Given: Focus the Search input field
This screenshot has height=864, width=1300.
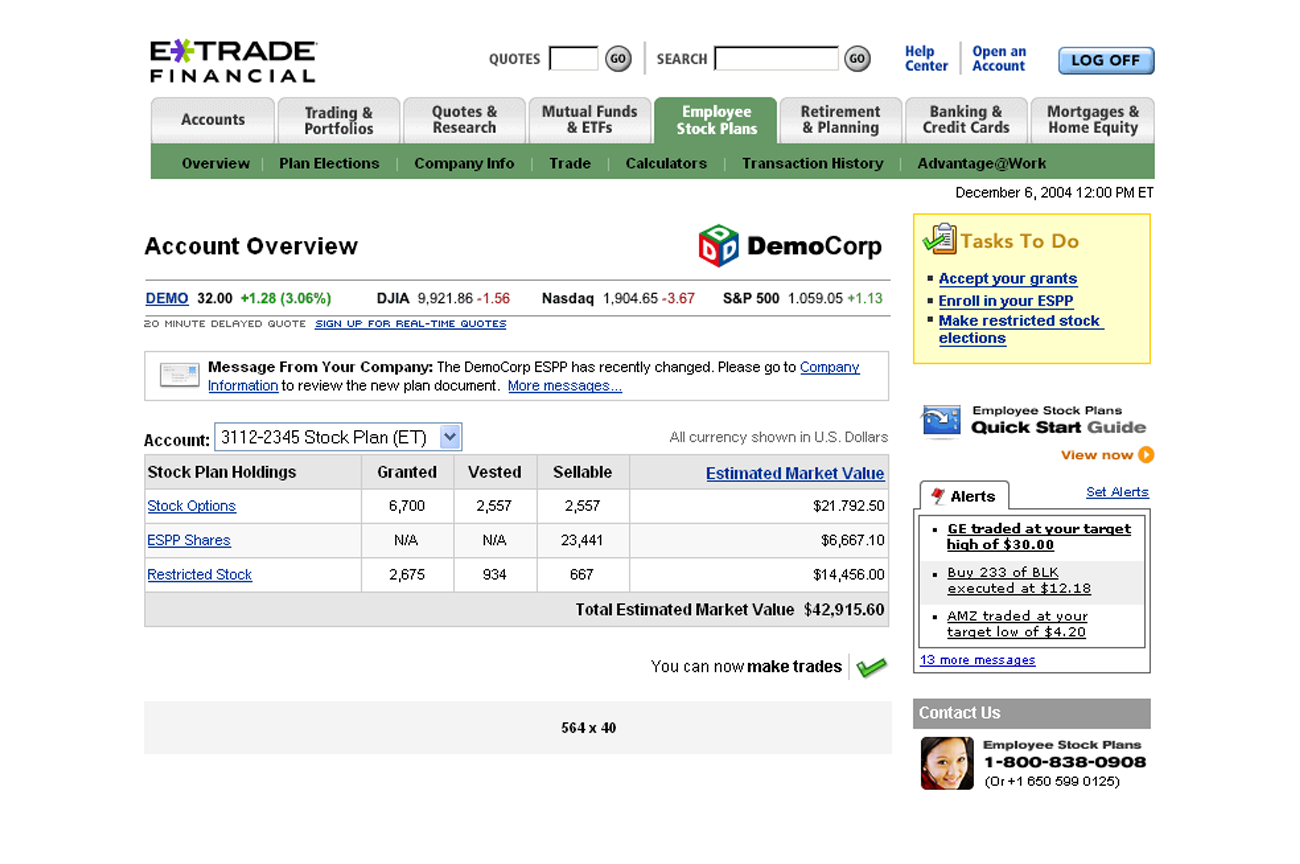Looking at the screenshot, I should point(776,59).
